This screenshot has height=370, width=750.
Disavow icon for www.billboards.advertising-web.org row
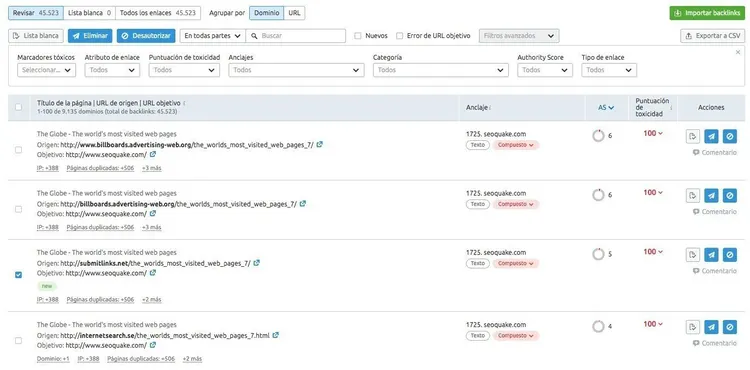[x=729, y=136]
